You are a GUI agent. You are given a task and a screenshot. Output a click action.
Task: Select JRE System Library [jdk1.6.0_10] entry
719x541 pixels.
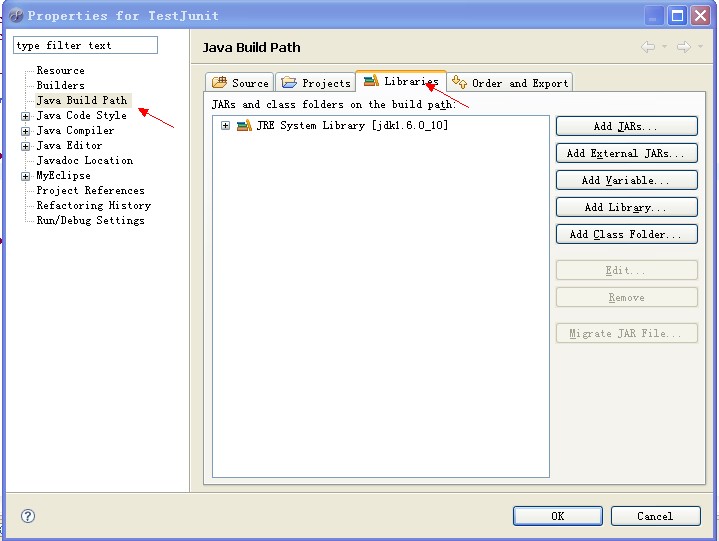[x=352, y=125]
